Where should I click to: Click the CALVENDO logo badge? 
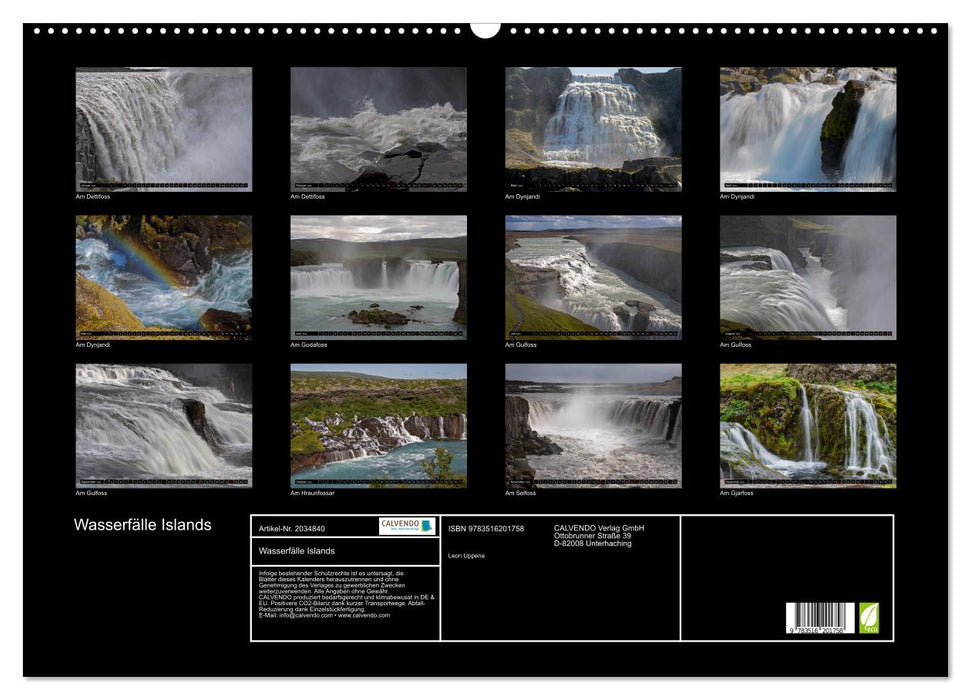[407, 526]
